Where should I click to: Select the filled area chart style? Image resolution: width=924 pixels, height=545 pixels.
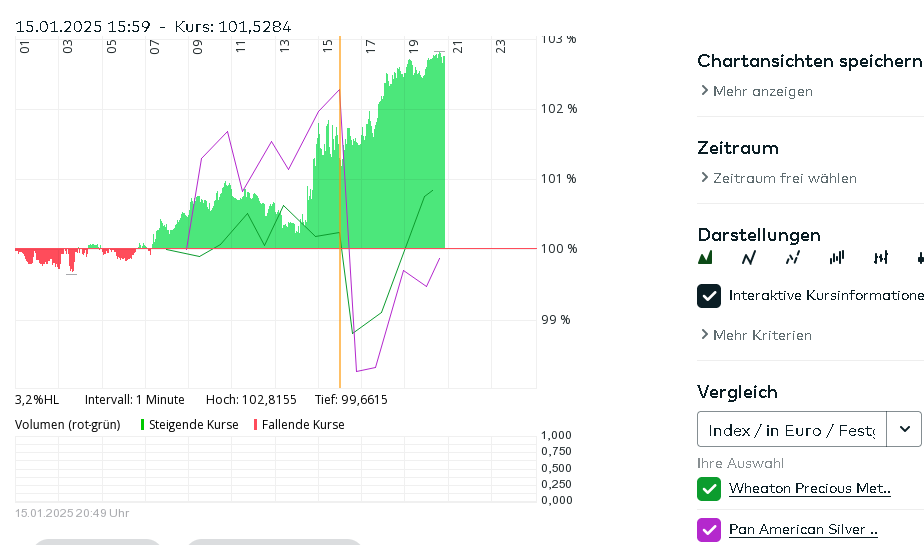(705, 258)
